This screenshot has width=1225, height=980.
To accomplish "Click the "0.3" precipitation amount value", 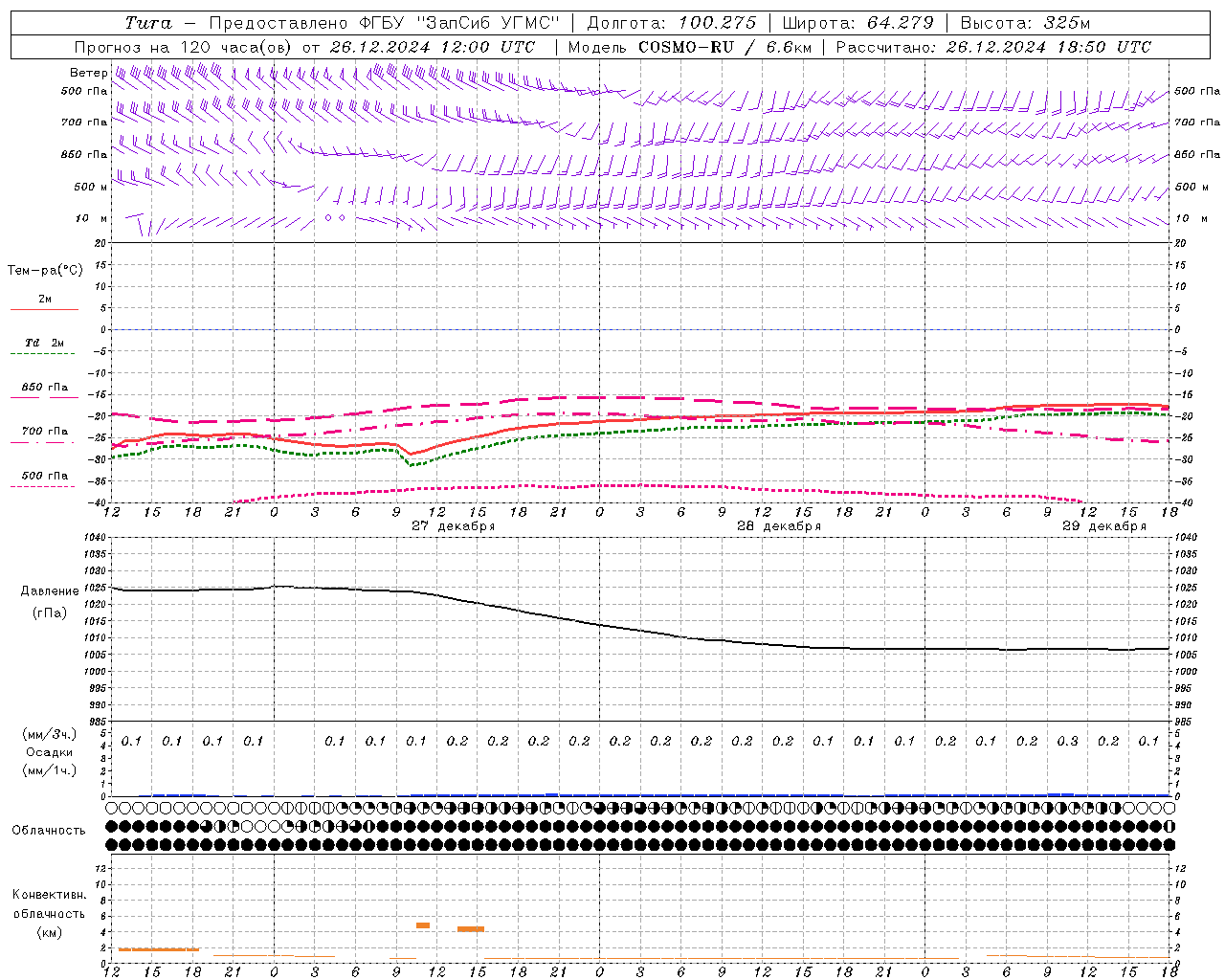I will click(x=1067, y=742).
